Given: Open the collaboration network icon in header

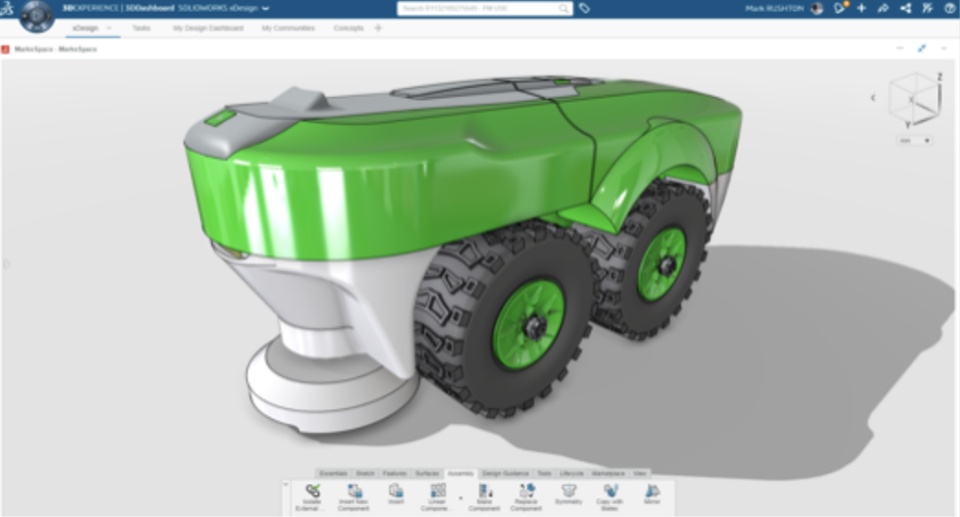Looking at the screenshot, I should (x=906, y=9).
